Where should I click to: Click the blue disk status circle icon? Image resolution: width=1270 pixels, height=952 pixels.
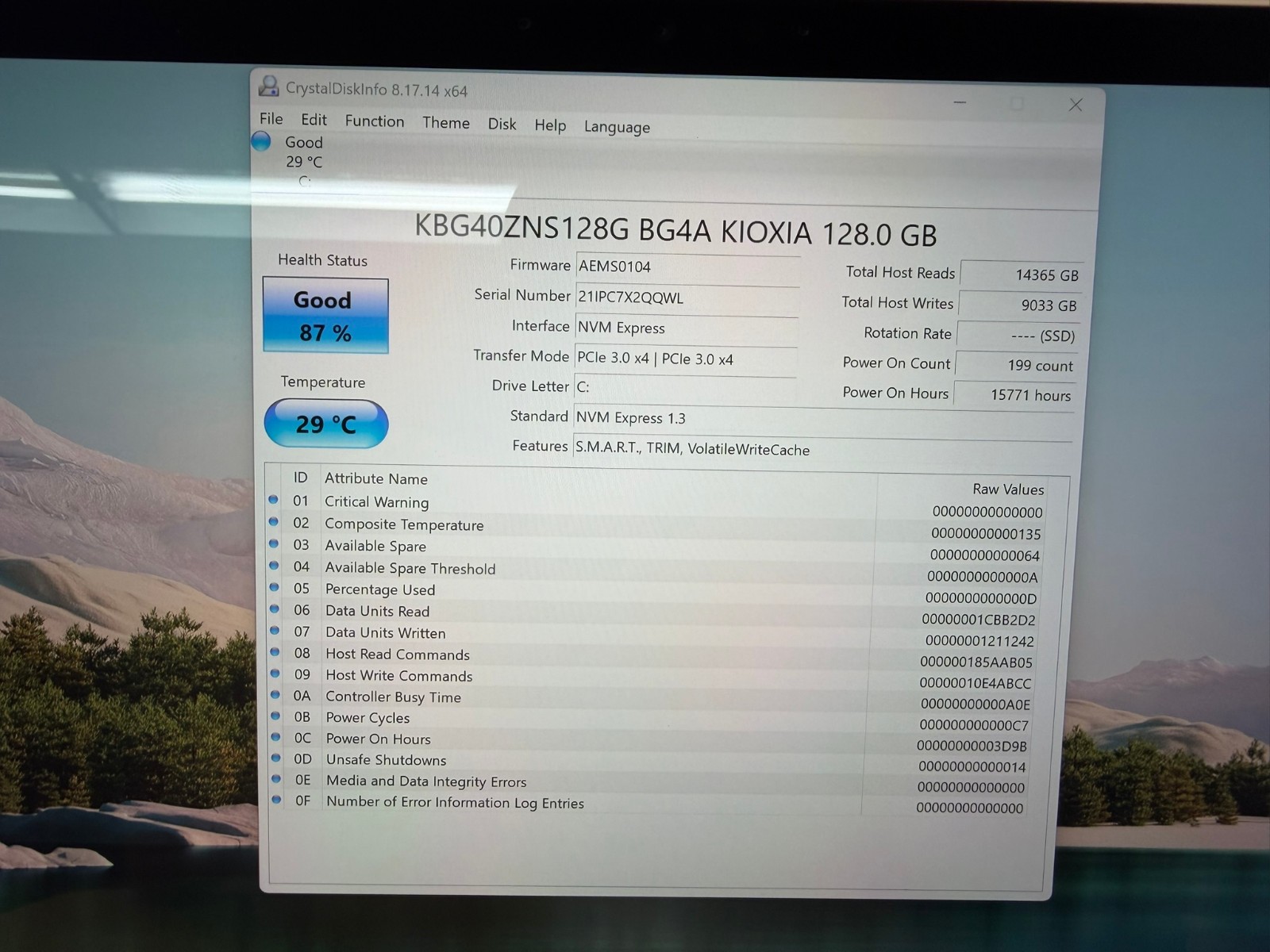click(x=261, y=142)
